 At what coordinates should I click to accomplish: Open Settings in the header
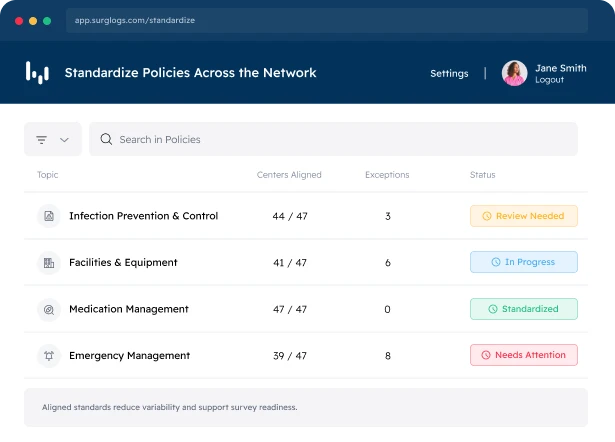click(x=449, y=73)
